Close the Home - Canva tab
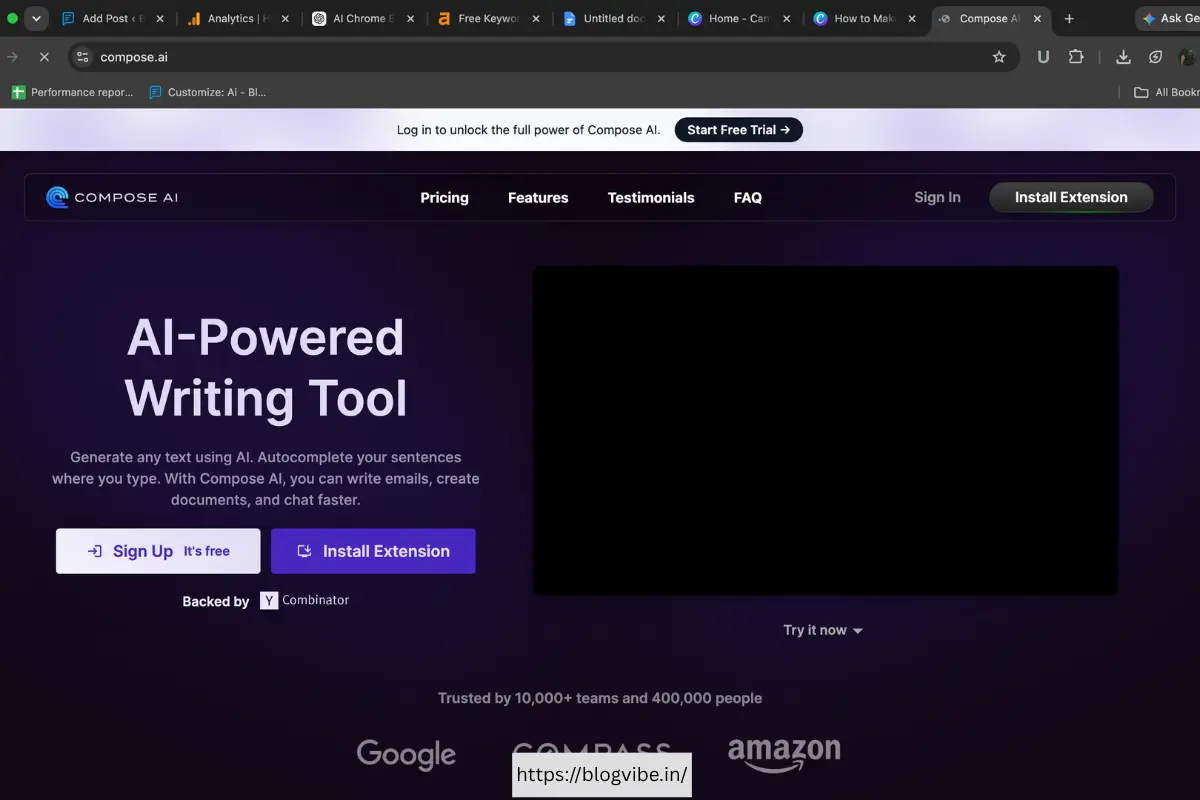 click(x=786, y=18)
